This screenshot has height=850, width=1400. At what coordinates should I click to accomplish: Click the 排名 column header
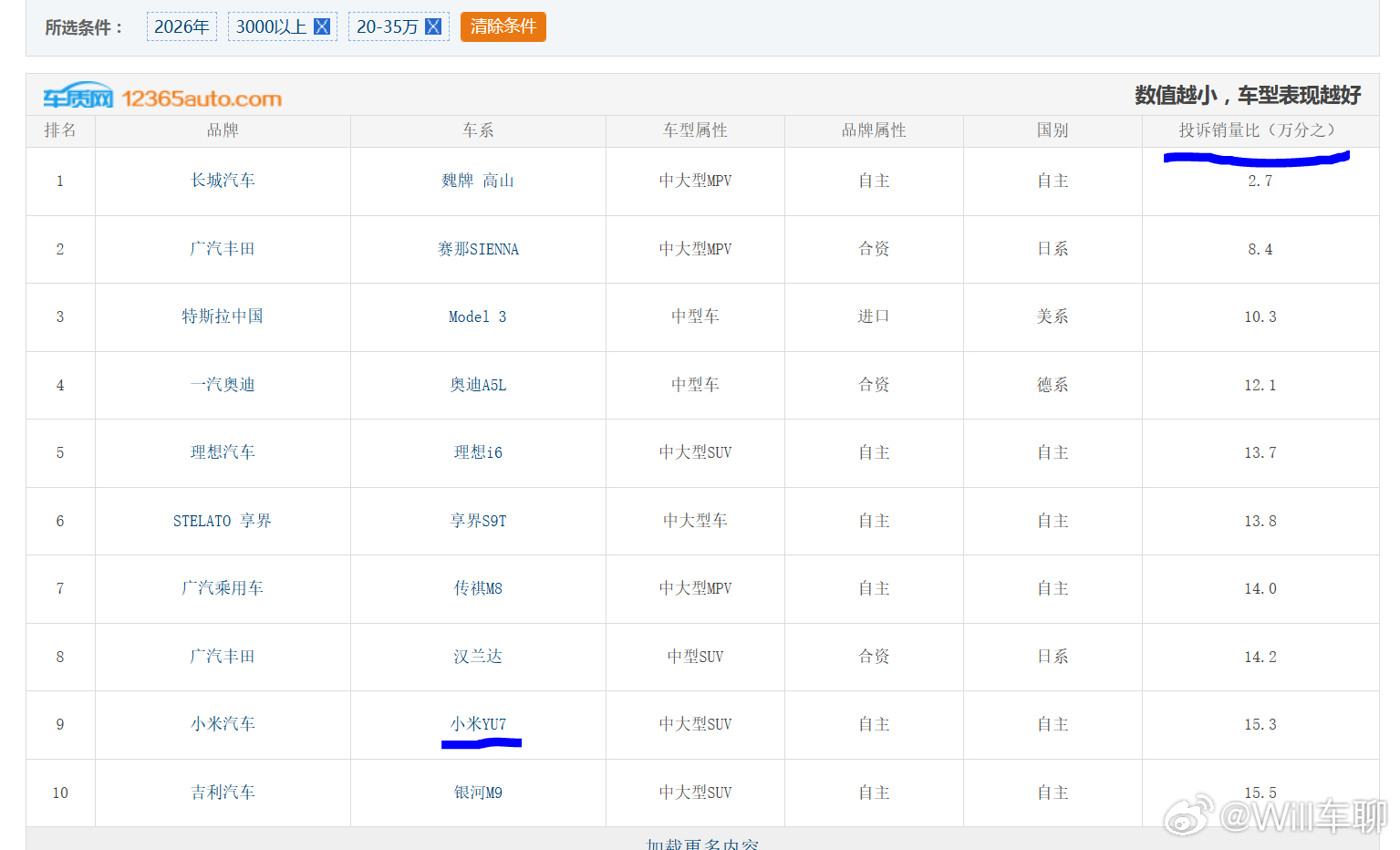(60, 130)
